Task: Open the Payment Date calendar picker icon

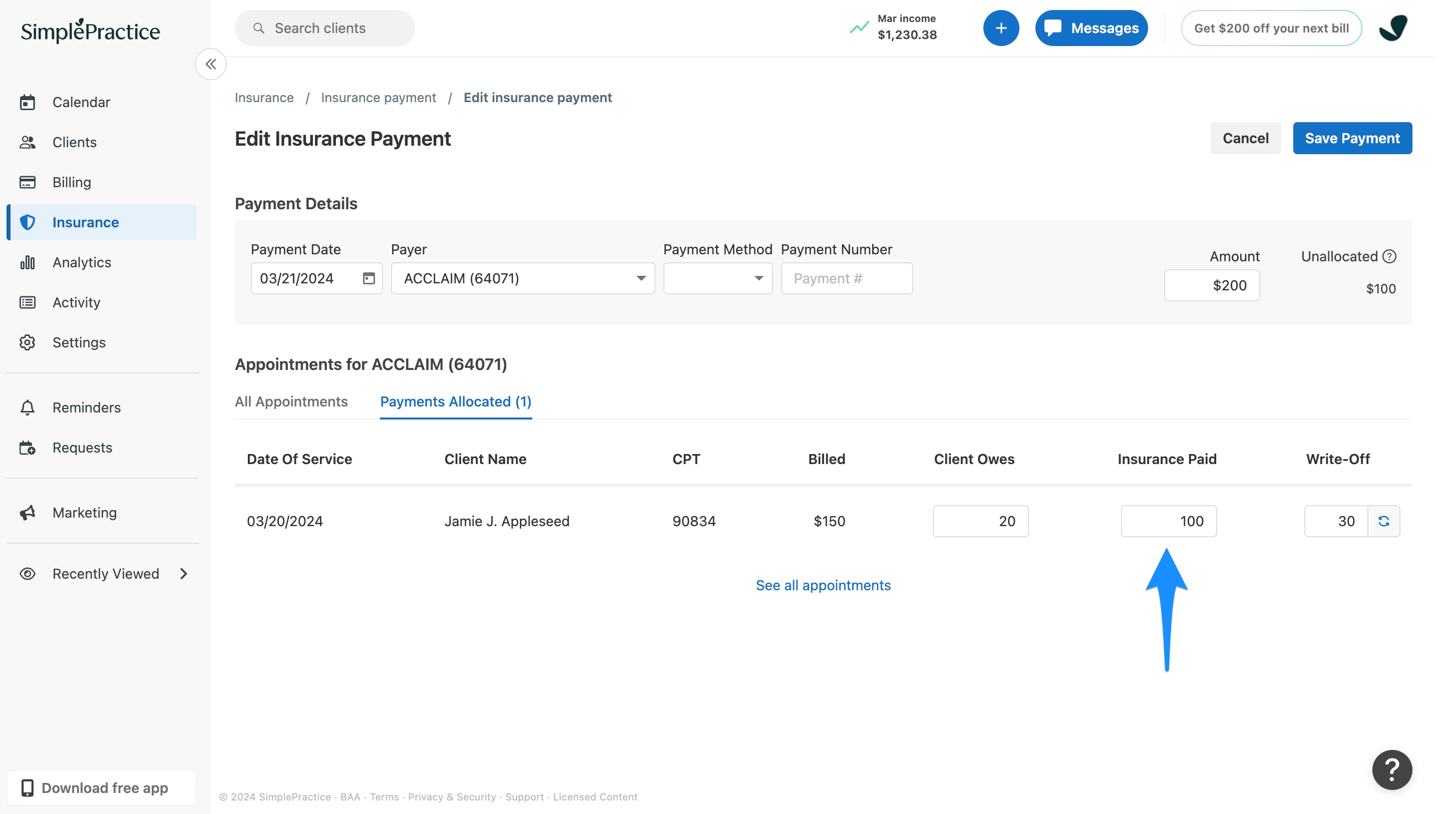Action: 369,278
